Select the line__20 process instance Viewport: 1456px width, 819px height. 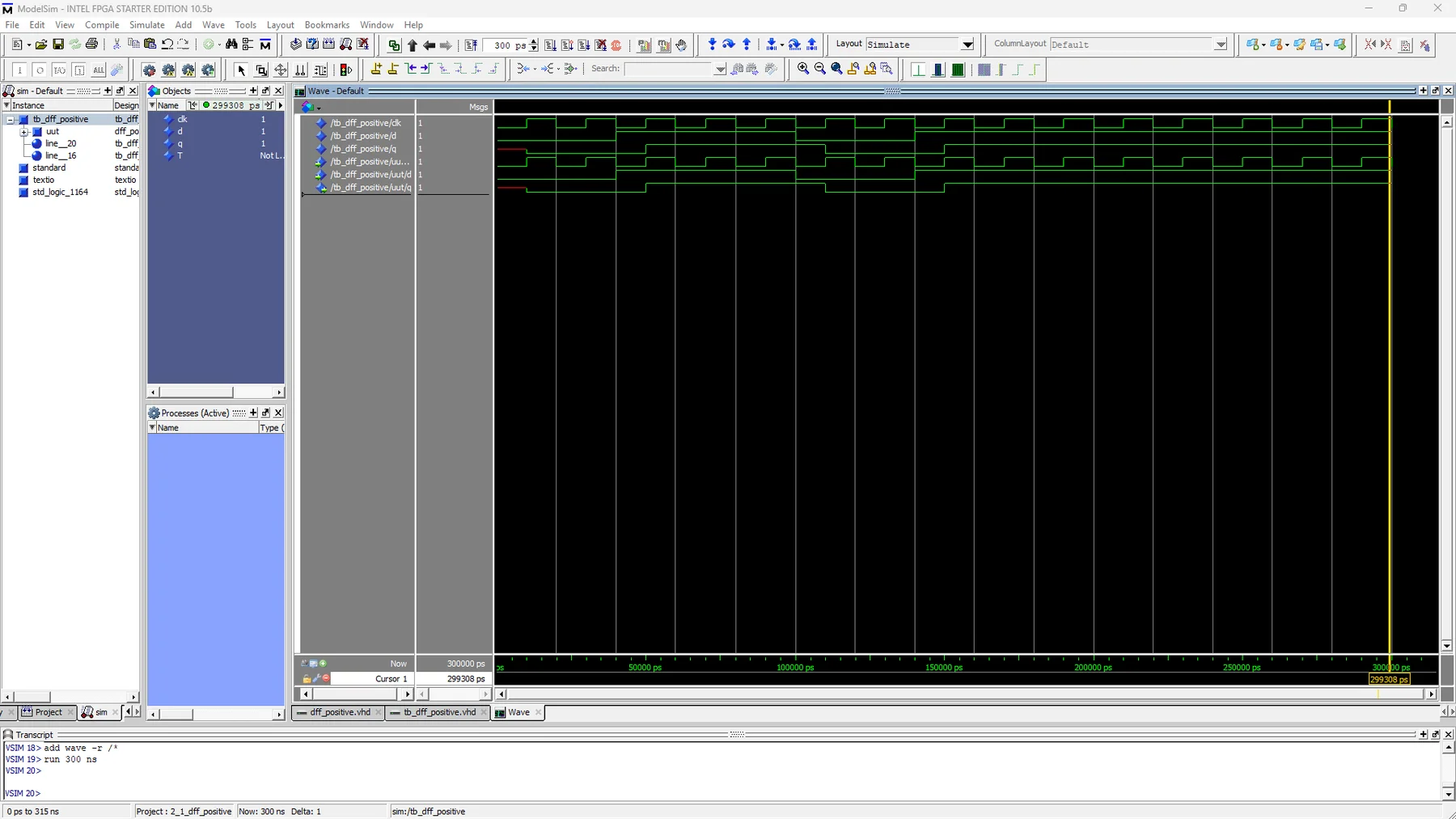point(61,143)
